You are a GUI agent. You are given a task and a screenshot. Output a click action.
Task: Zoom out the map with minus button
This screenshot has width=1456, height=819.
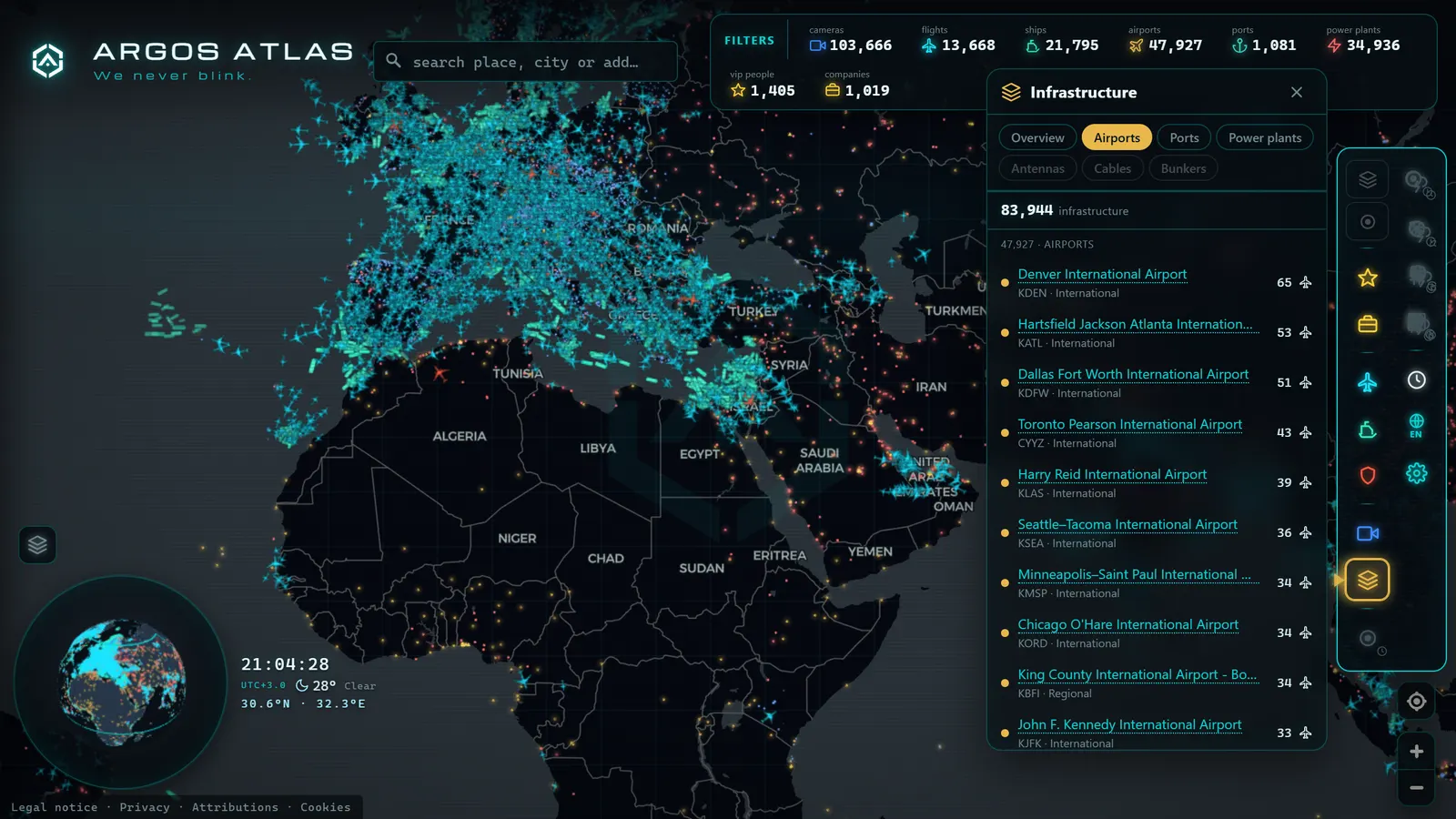[1416, 787]
